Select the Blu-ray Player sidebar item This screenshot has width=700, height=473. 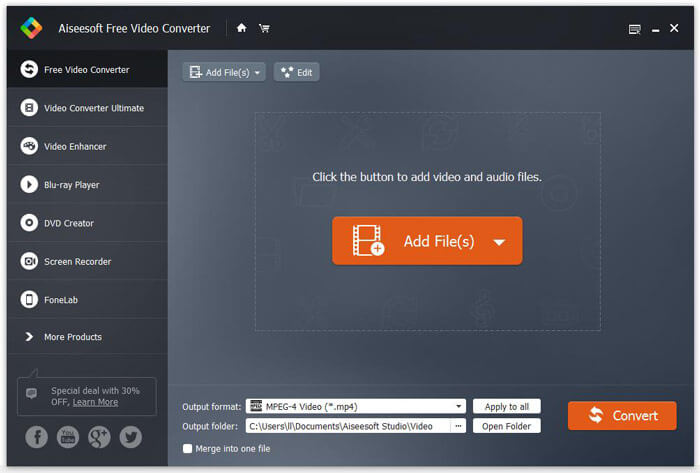71,185
